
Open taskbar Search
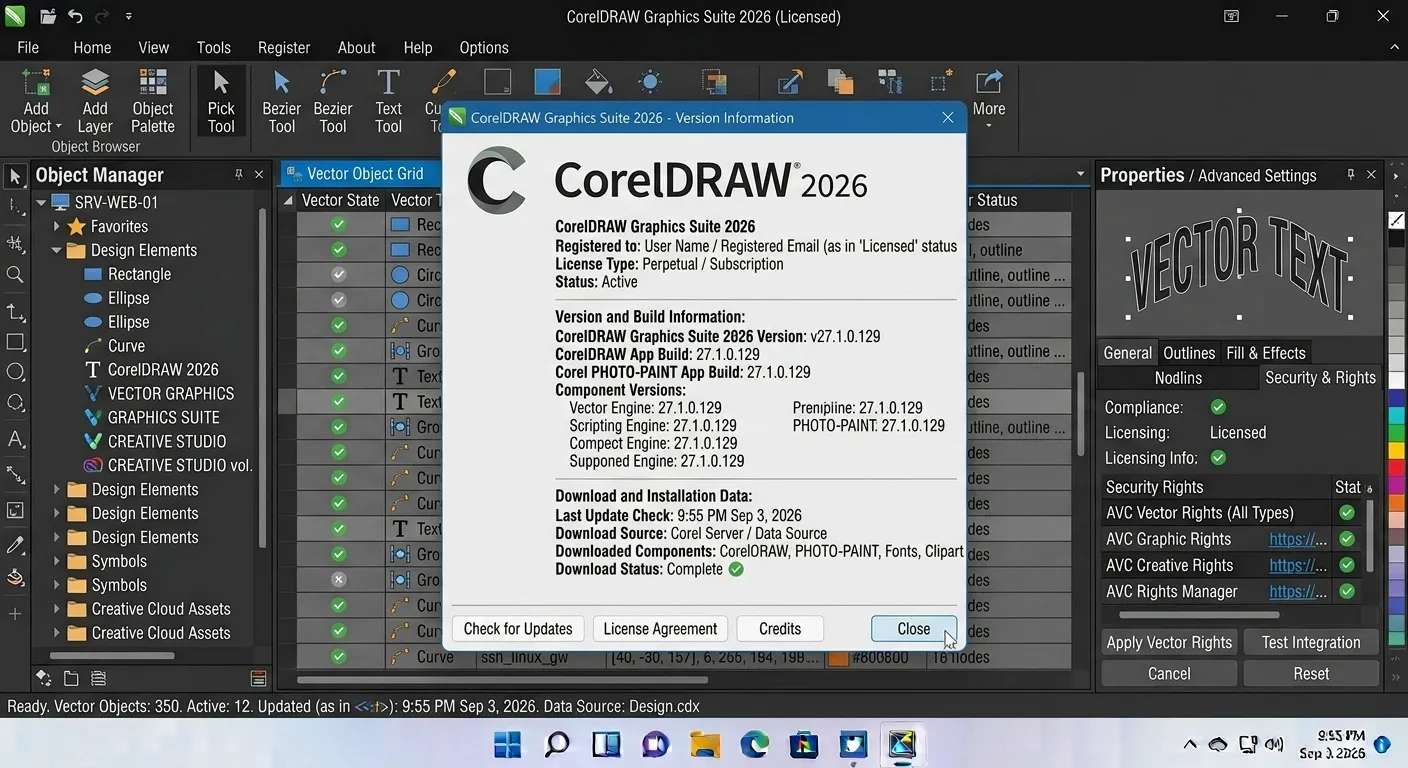click(x=557, y=744)
